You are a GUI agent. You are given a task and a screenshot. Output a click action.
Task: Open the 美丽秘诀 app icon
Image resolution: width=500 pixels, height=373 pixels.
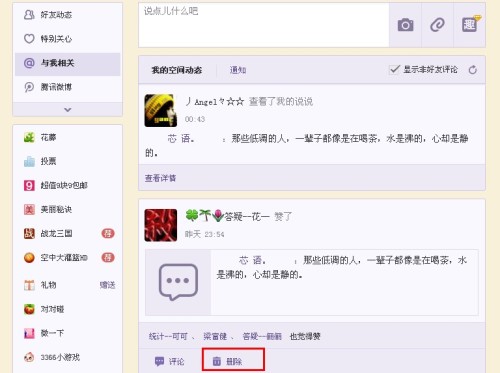pyautogui.click(x=29, y=209)
